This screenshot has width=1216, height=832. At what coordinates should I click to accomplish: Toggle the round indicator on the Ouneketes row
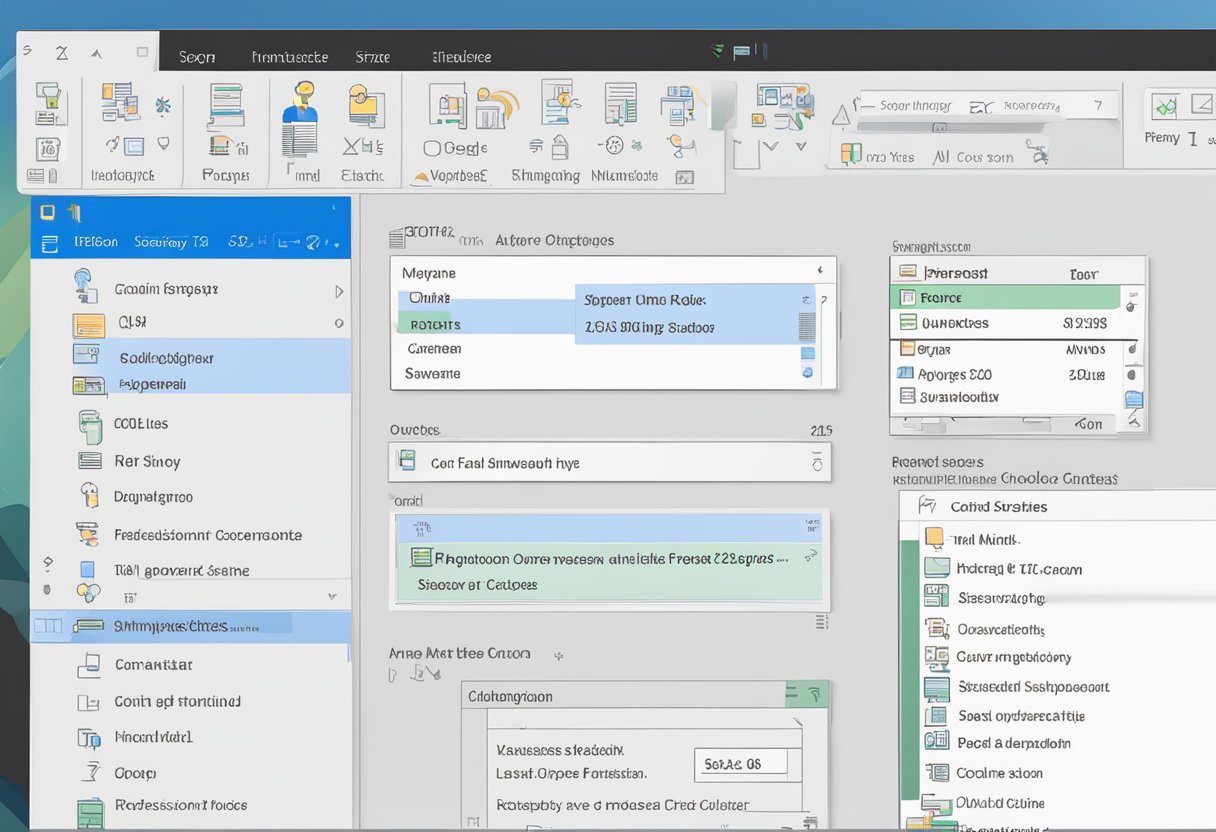pyautogui.click(x=1130, y=306)
